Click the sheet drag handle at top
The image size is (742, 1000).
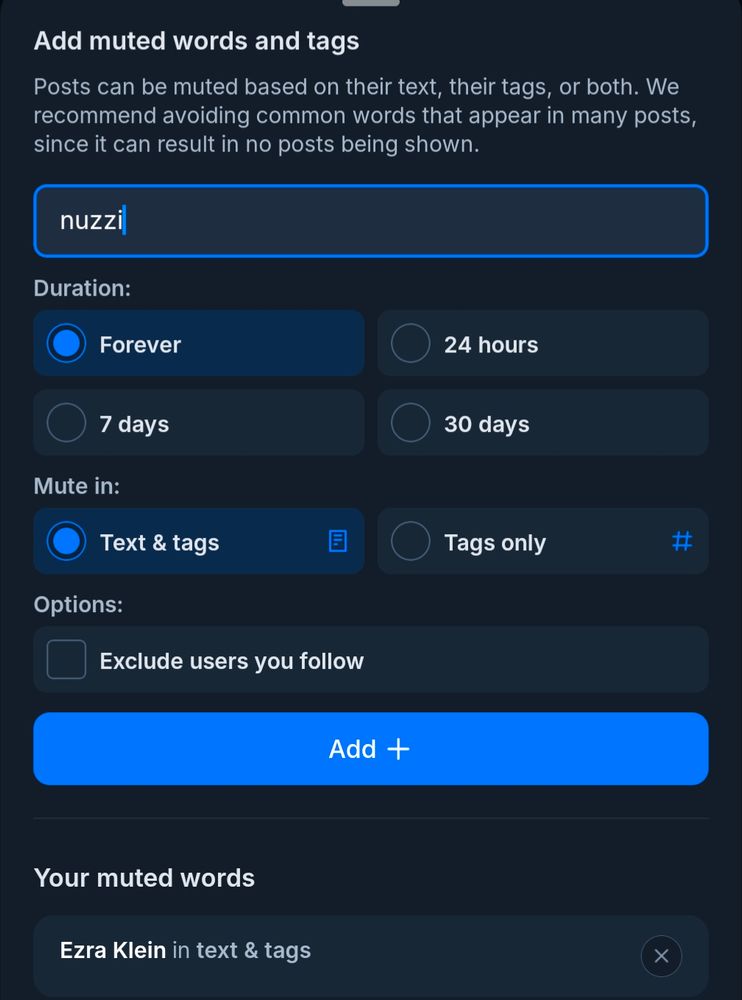click(371, 3)
